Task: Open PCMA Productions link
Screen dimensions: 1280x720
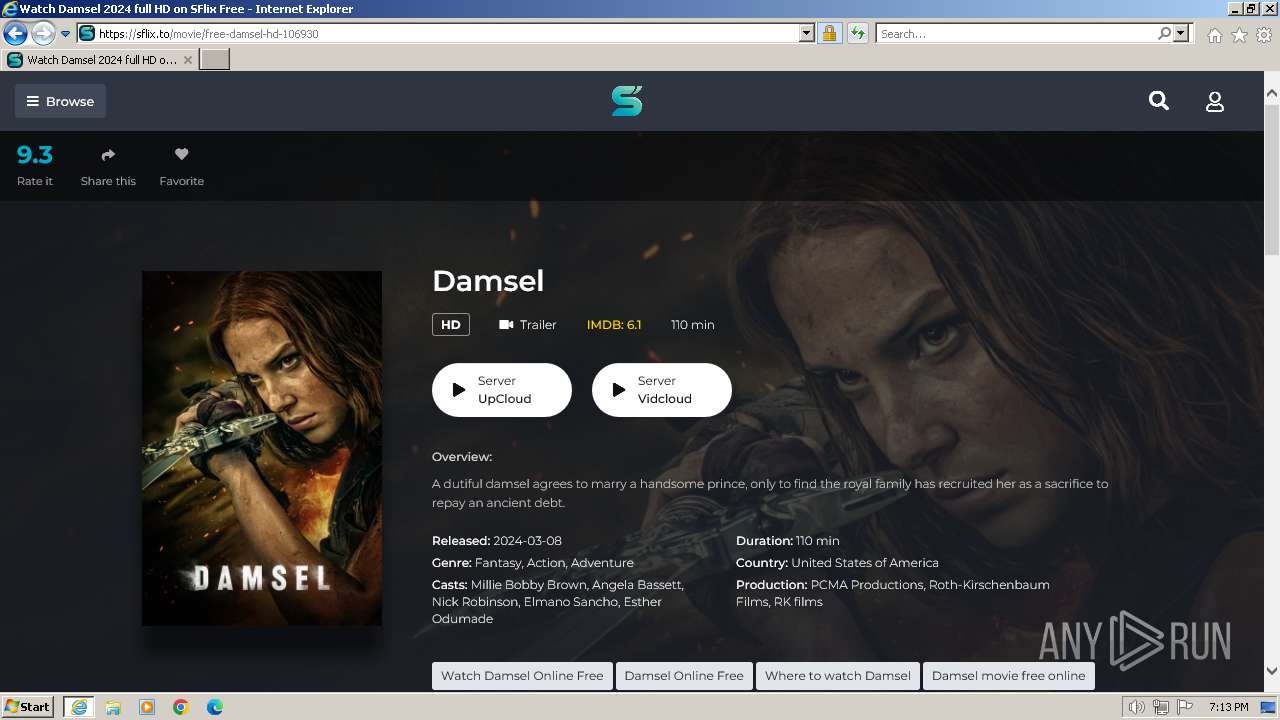Action: pos(867,584)
